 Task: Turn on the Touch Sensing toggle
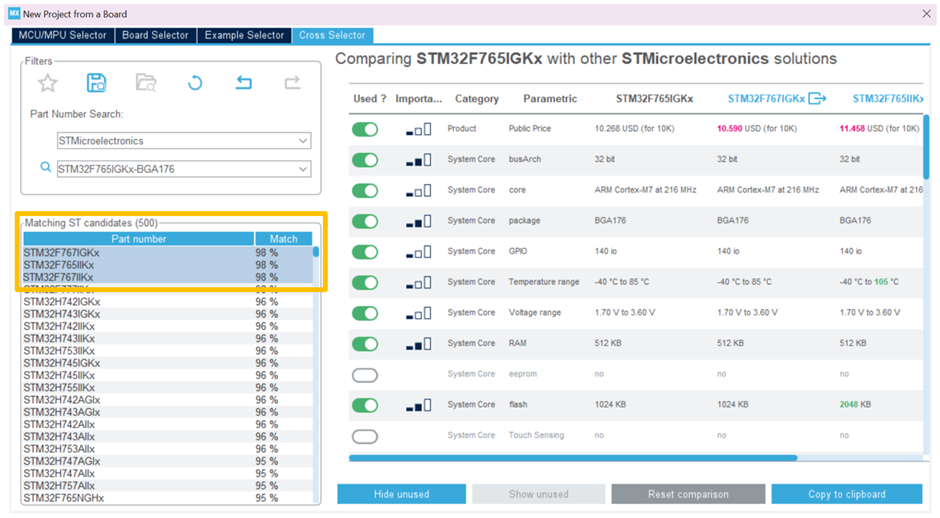[x=365, y=436]
